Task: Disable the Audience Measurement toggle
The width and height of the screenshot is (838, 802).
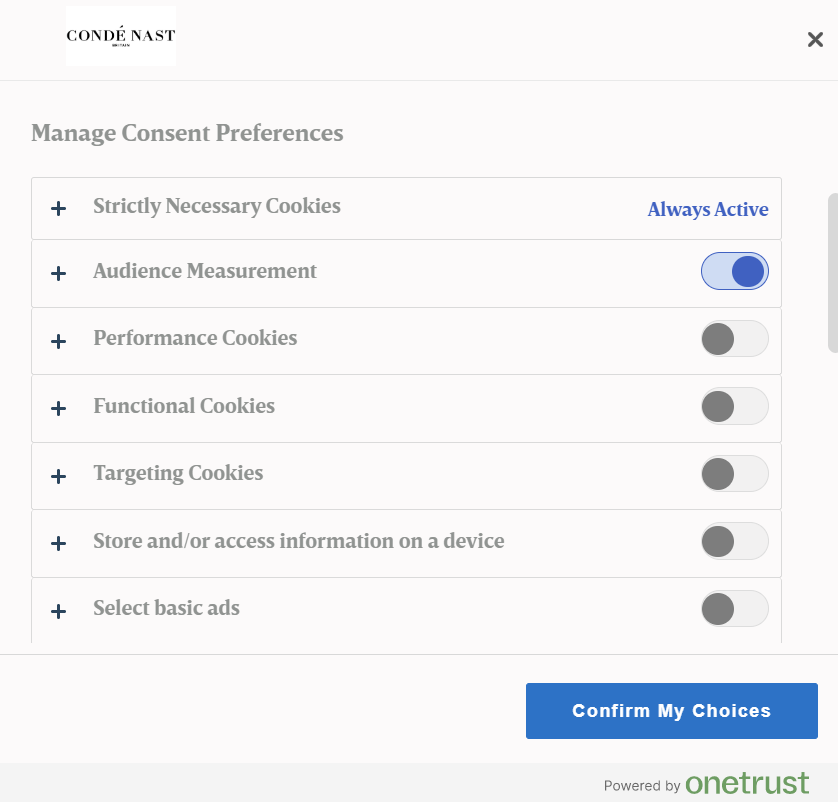Action: [x=735, y=271]
